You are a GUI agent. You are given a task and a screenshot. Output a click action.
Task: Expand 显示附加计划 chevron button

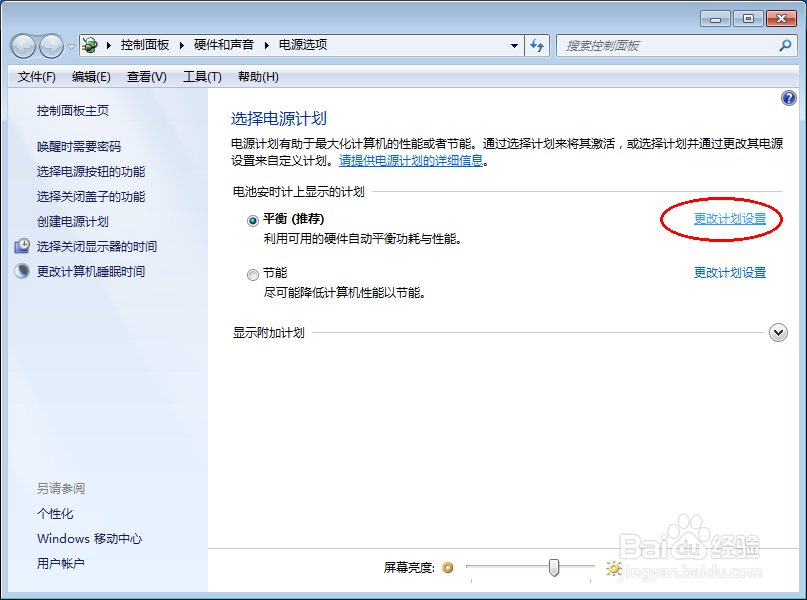[x=778, y=332]
